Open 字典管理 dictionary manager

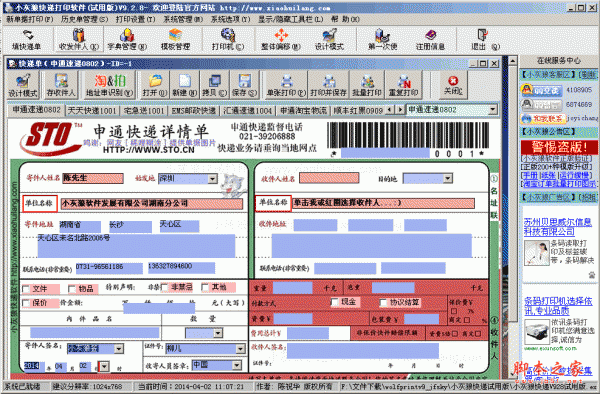pos(127,40)
